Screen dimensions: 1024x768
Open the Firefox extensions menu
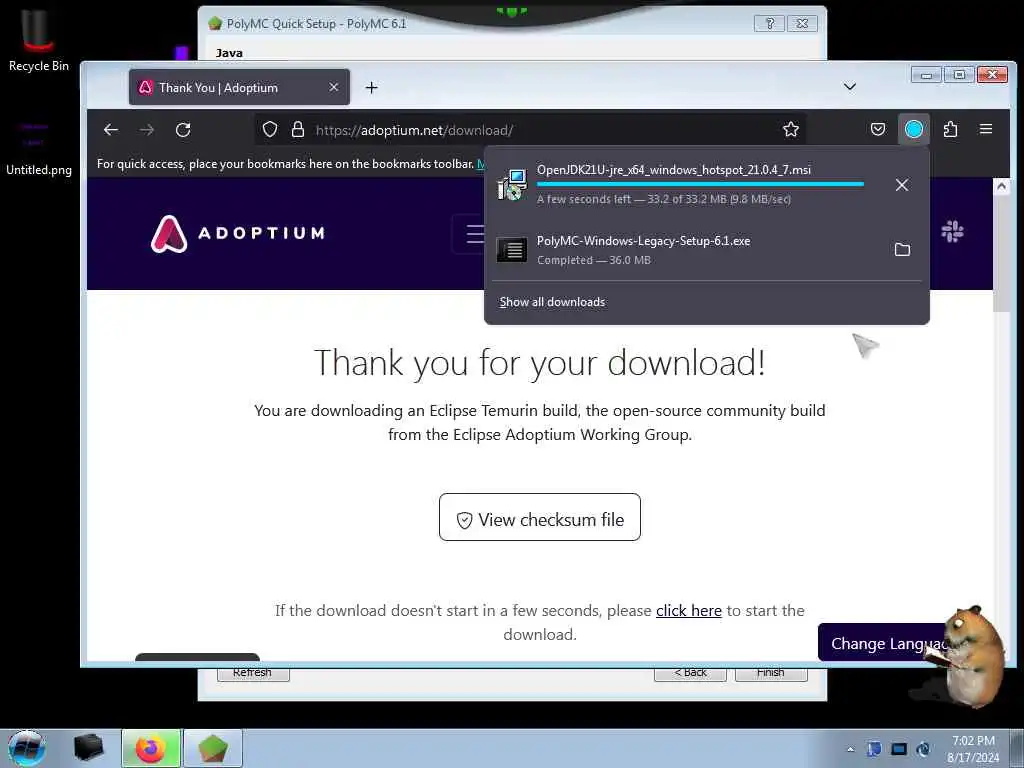[x=950, y=129]
